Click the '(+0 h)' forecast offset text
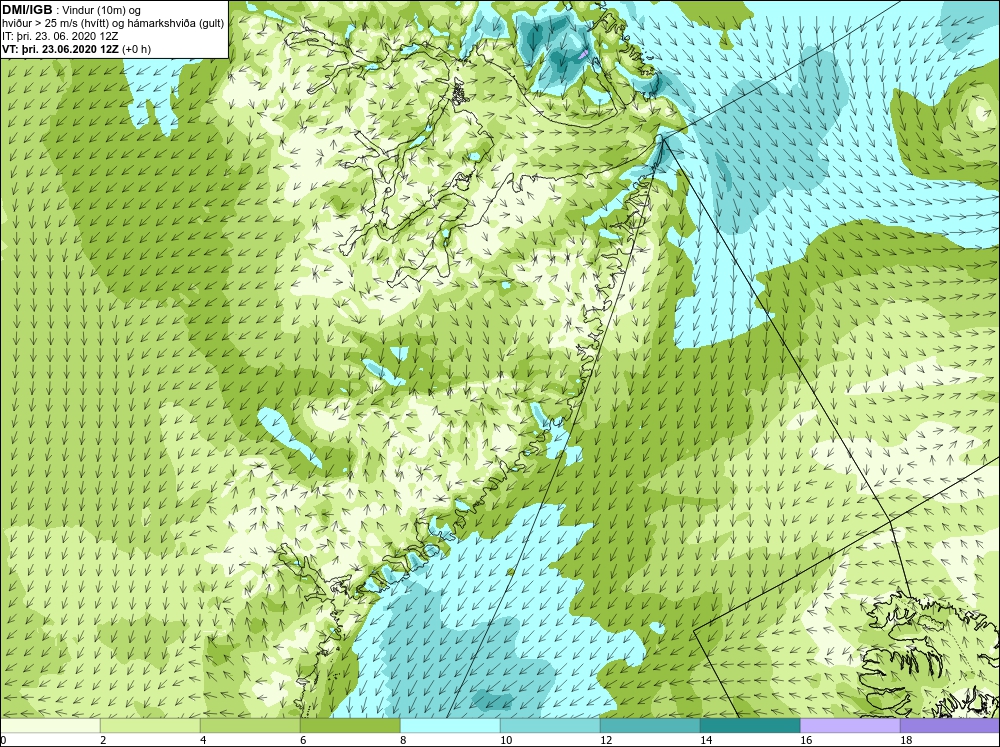This screenshot has height=747, width=1000. point(136,49)
